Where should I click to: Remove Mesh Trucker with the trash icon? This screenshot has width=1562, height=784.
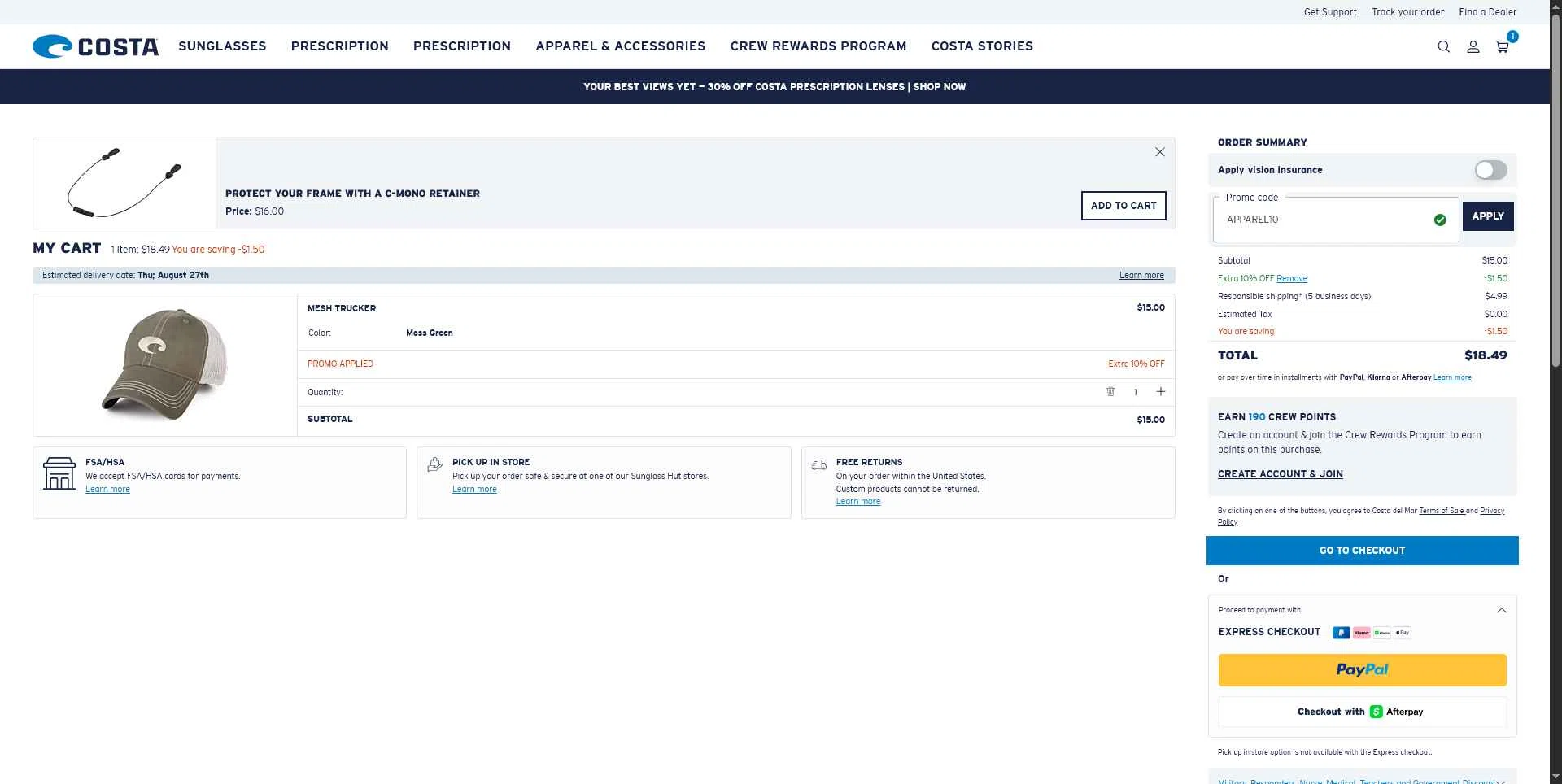pos(1110,392)
